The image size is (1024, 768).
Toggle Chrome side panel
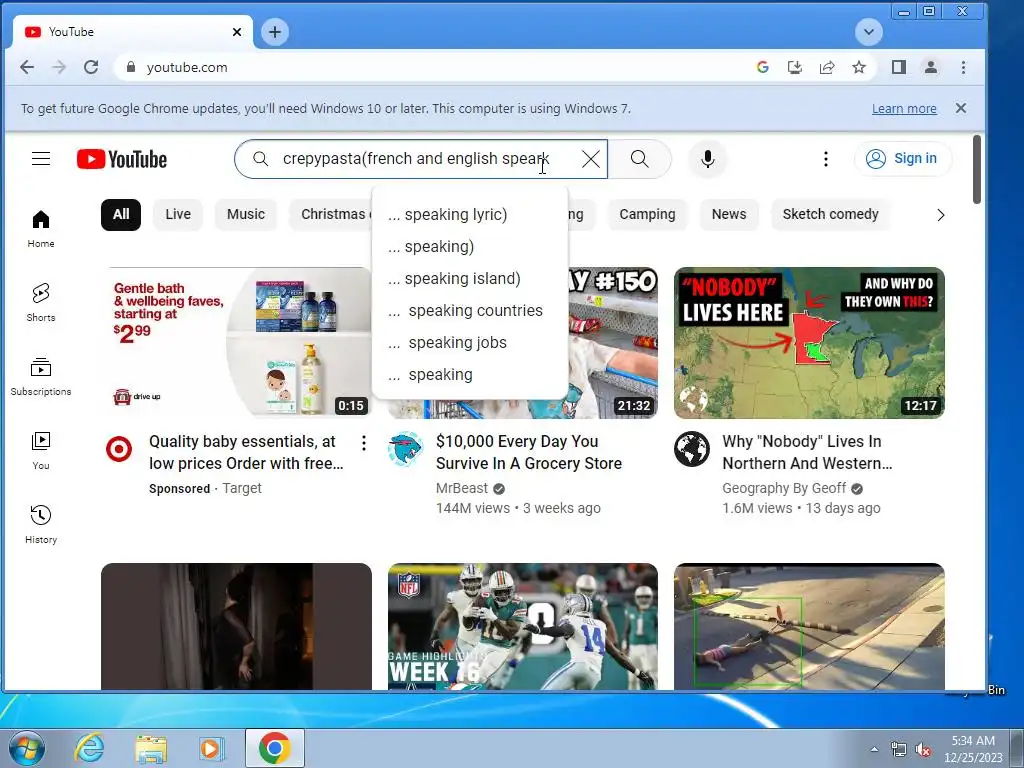click(x=899, y=67)
